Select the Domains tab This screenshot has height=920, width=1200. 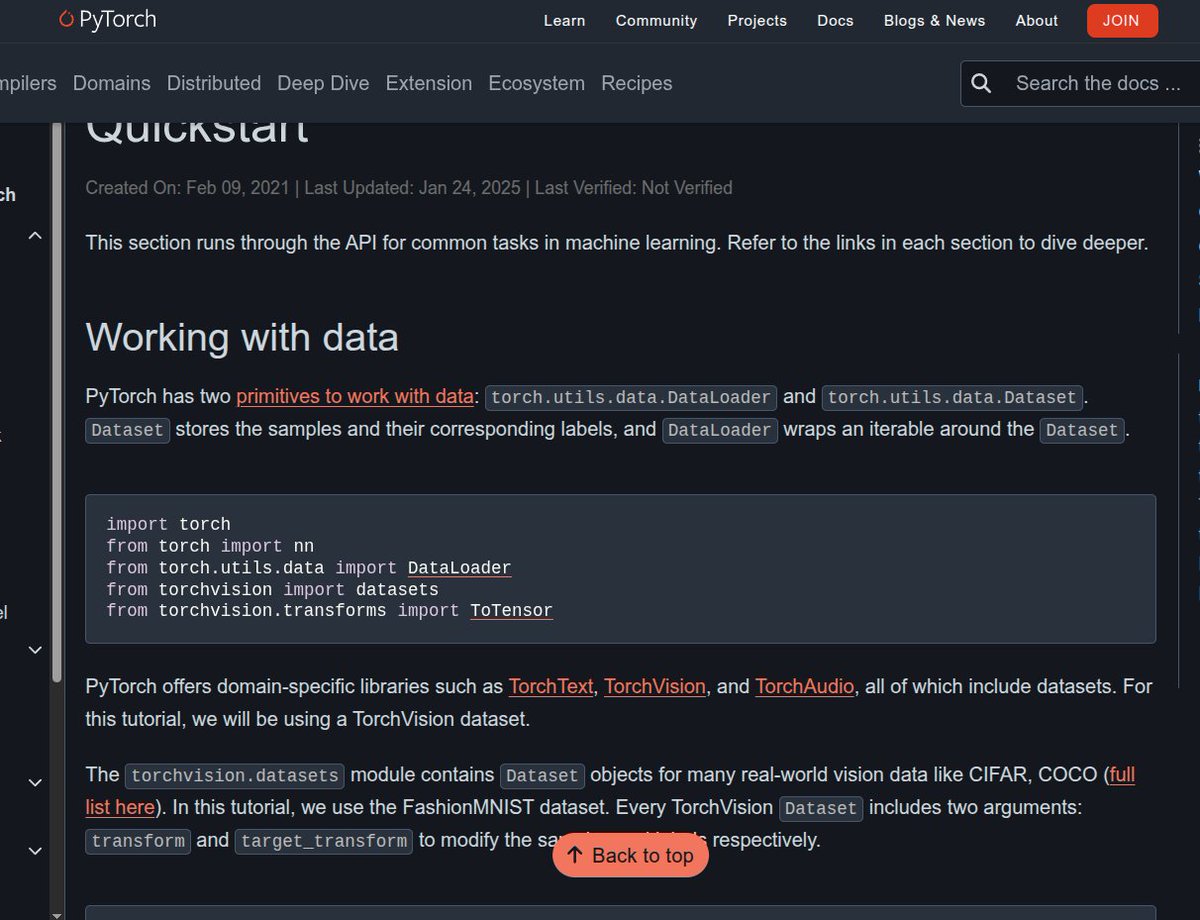(x=111, y=83)
